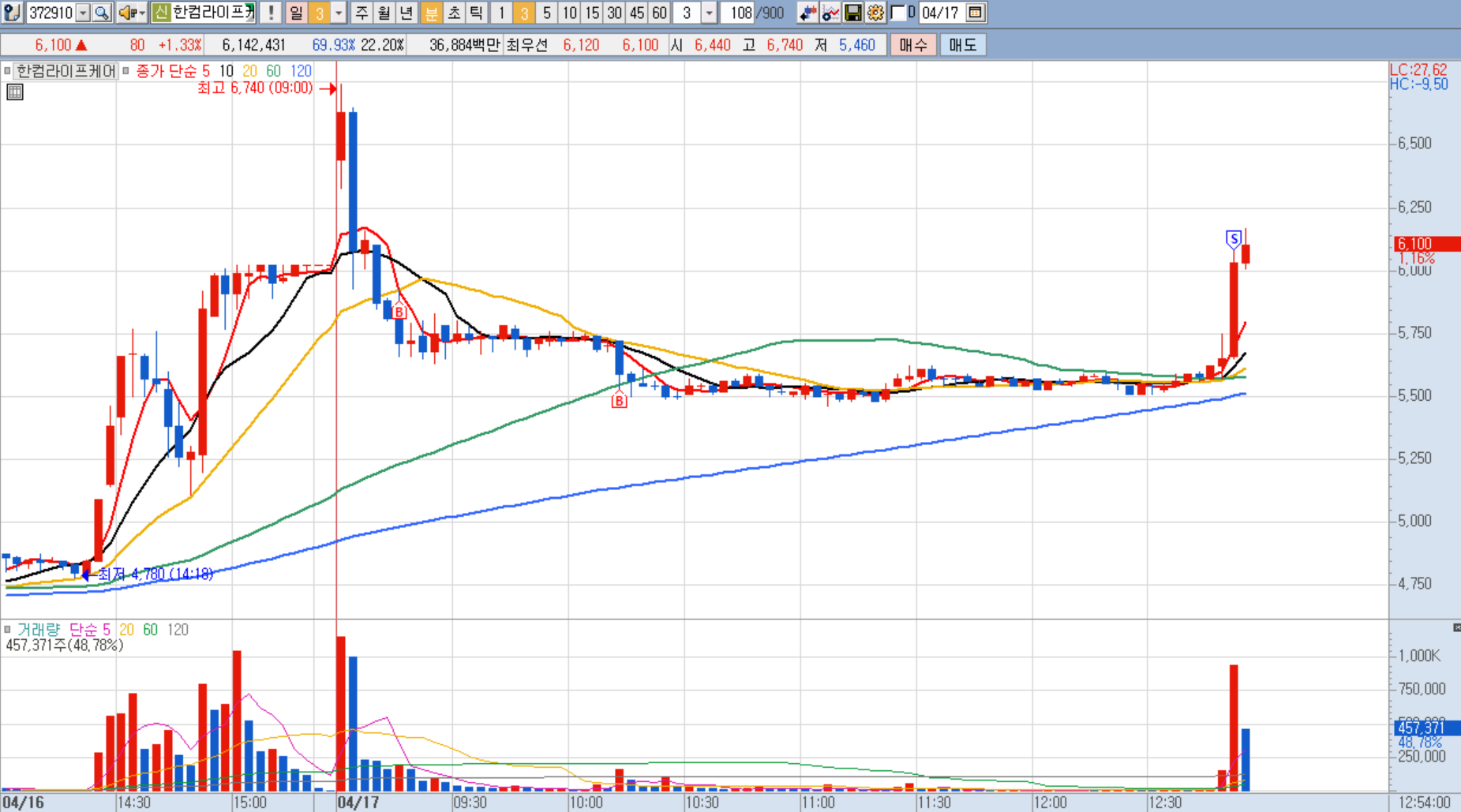
Task: Choose the 15 minute interval button
Action: pyautogui.click(x=592, y=13)
